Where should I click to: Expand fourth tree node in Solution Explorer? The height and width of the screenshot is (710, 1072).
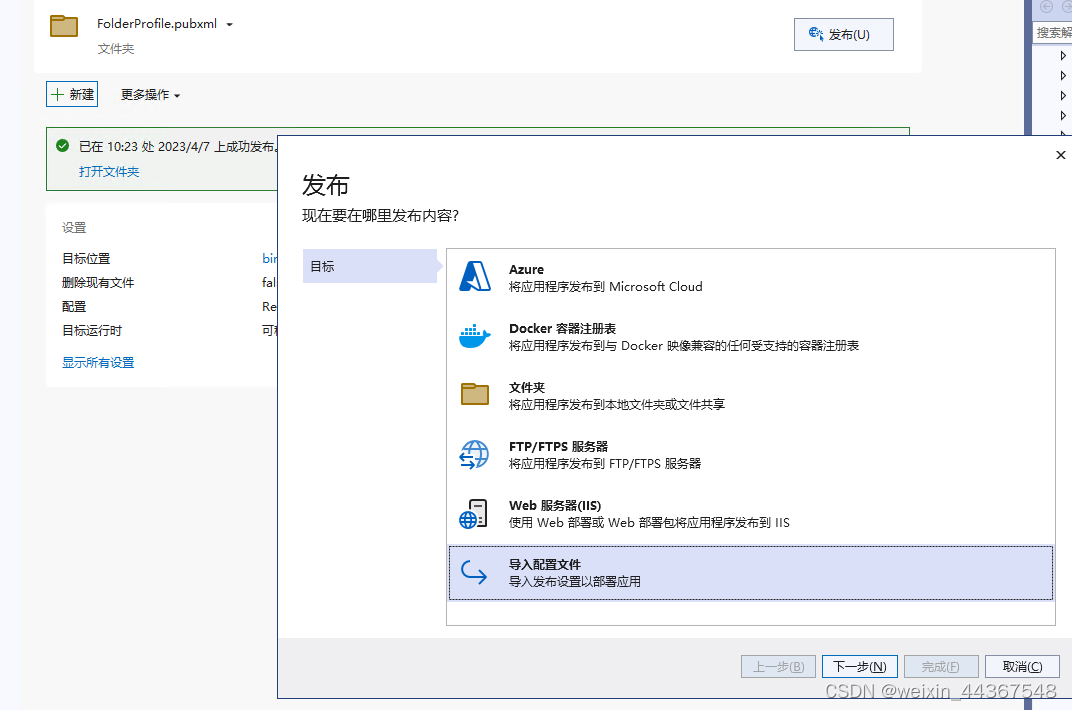coord(1062,115)
